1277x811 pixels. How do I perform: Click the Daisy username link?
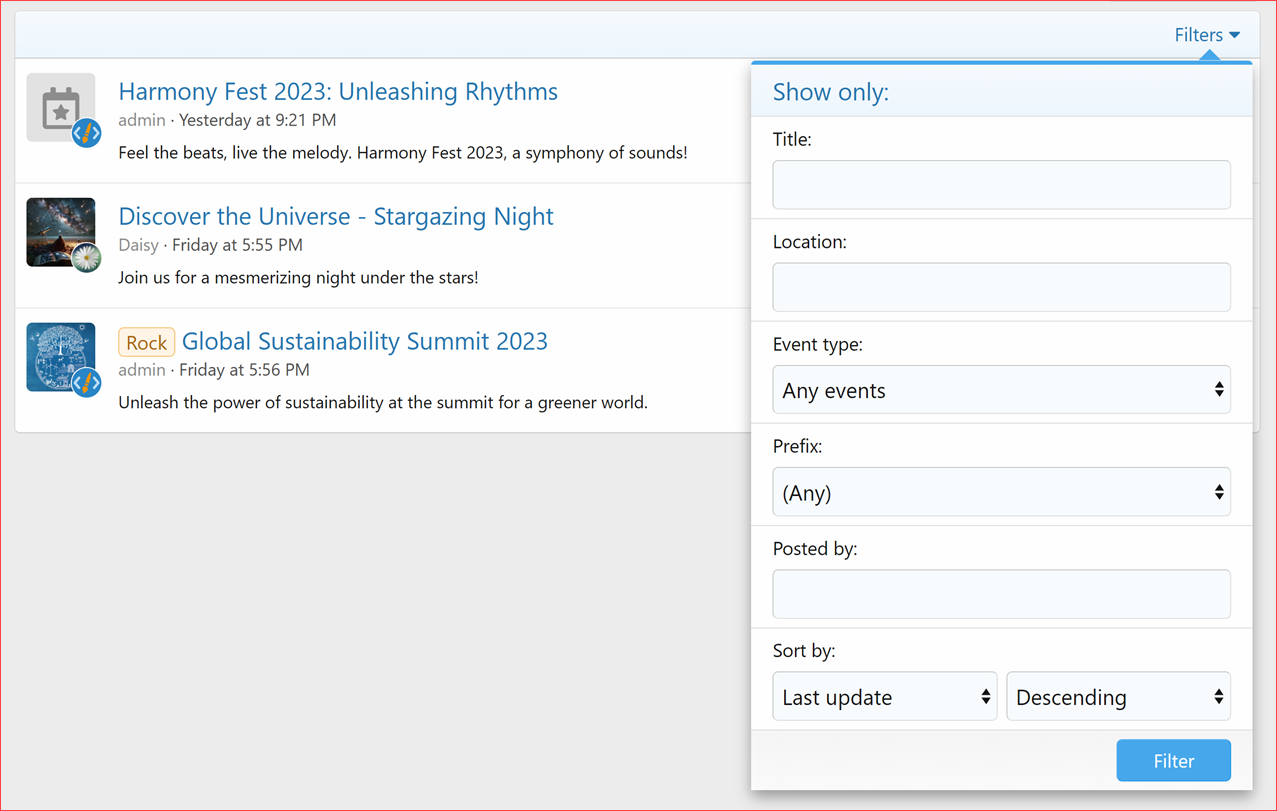[x=139, y=245]
